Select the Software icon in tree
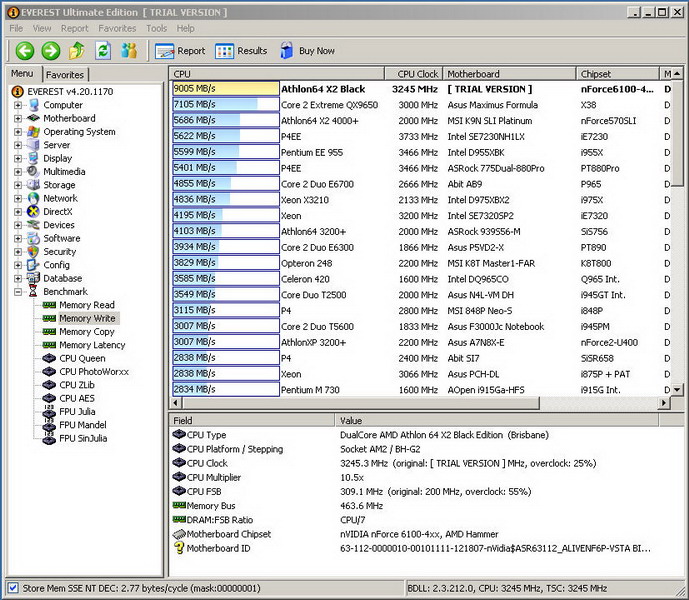 click(x=33, y=238)
